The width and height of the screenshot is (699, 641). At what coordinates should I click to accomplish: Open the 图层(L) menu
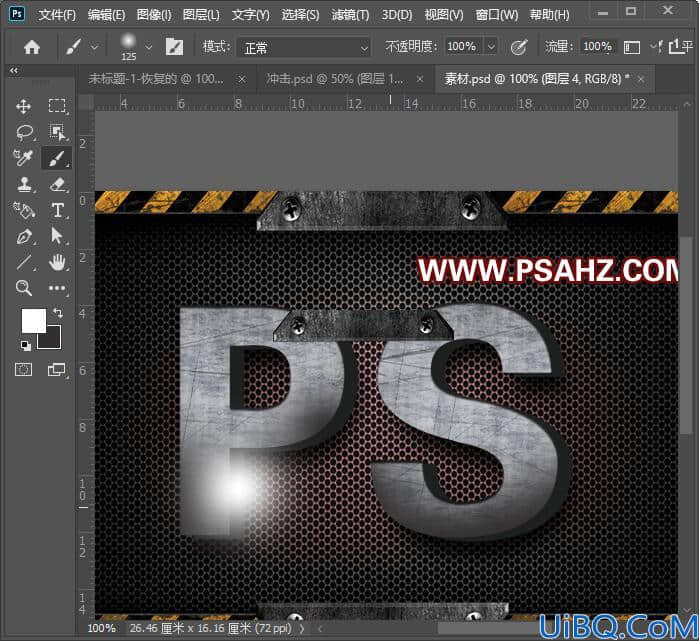pyautogui.click(x=201, y=15)
